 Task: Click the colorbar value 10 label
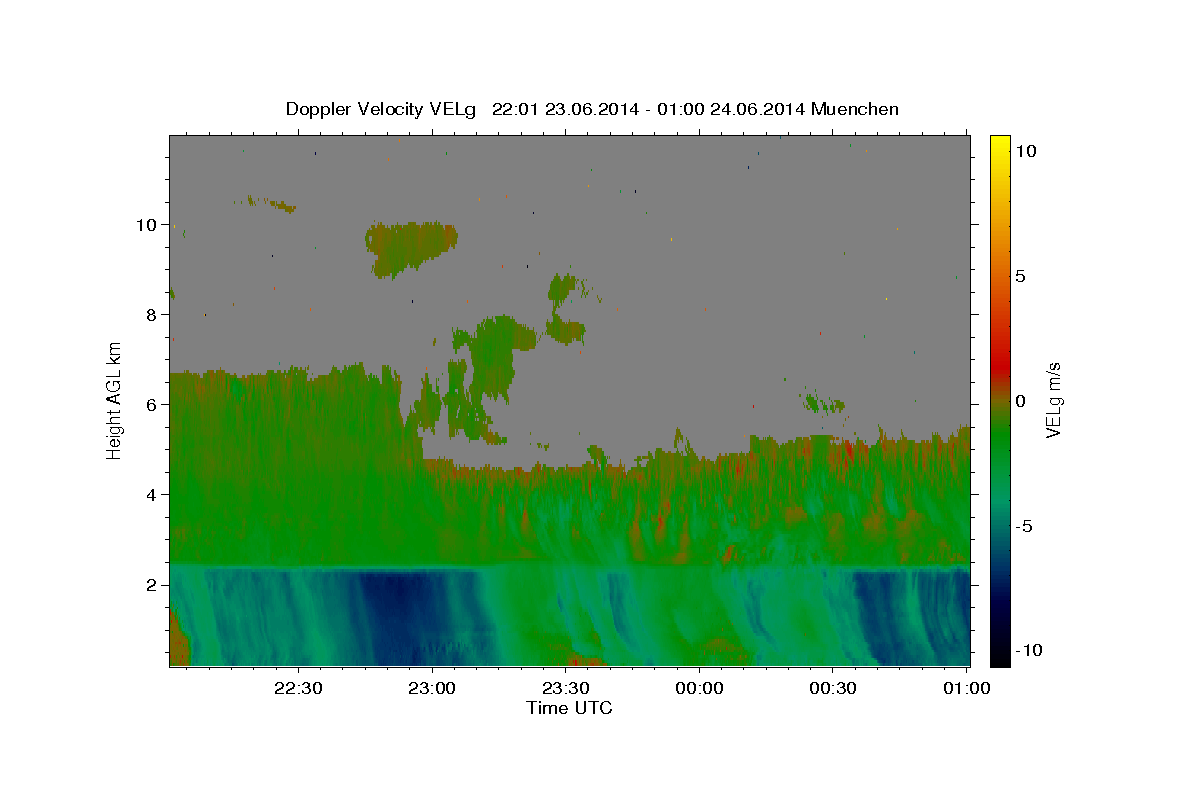[1025, 151]
